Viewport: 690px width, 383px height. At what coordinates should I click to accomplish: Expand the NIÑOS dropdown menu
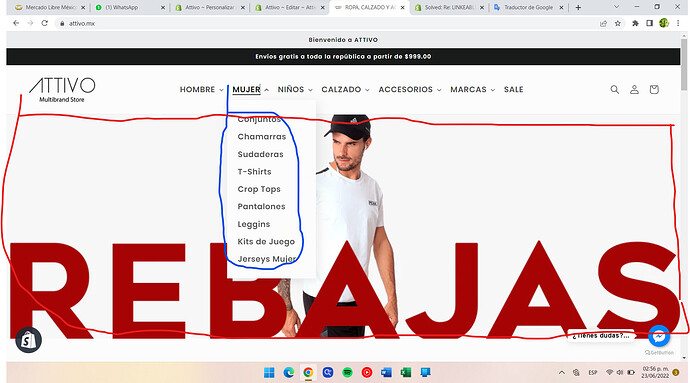click(x=295, y=89)
